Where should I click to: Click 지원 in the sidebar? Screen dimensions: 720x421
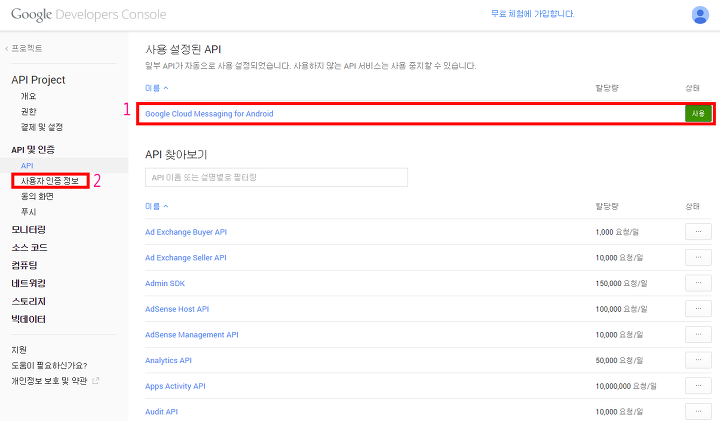(19, 350)
